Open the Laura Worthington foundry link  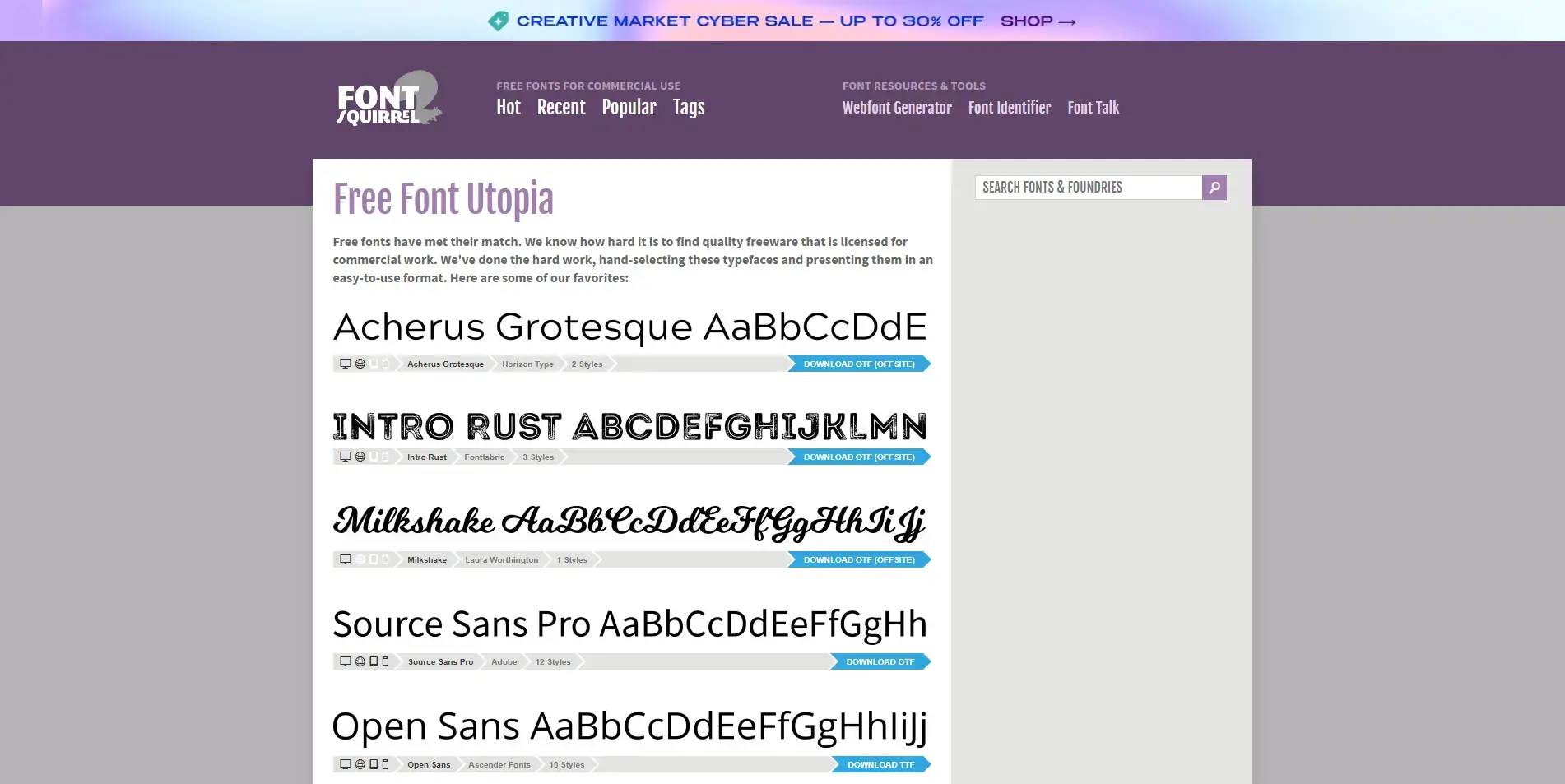click(x=501, y=559)
